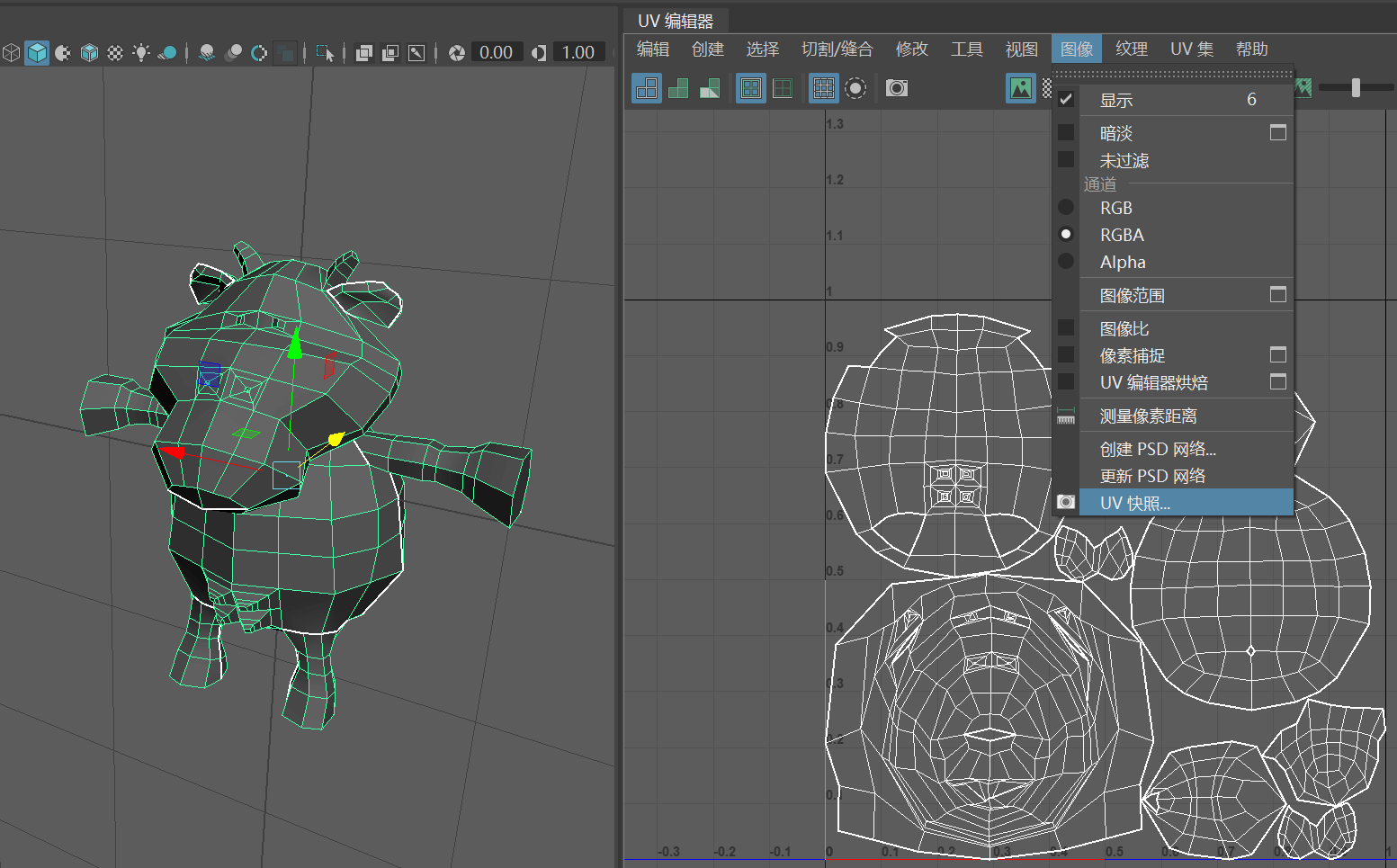The image size is (1397, 868).
Task: Toggle UV distortion display icon
Action: (x=710, y=88)
